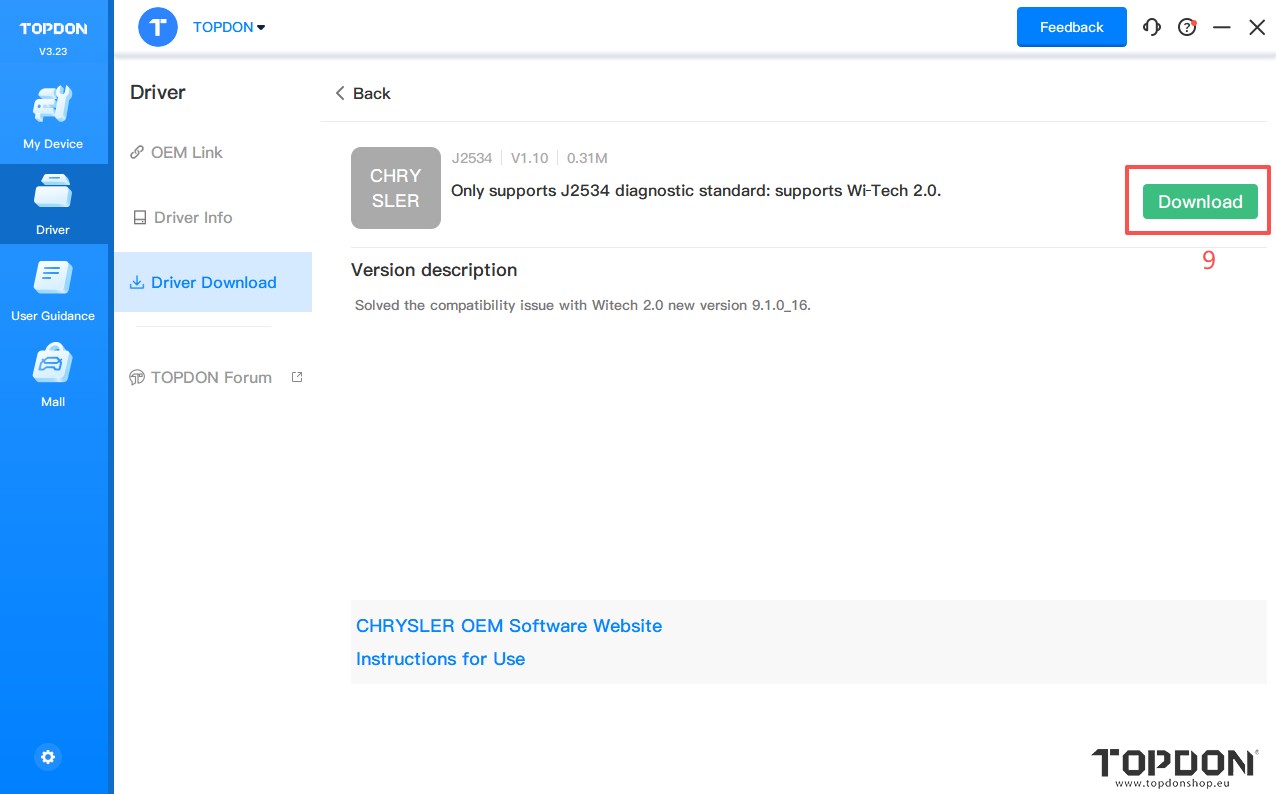Select the Driver Download tab
1276x794 pixels.
pyautogui.click(x=213, y=282)
